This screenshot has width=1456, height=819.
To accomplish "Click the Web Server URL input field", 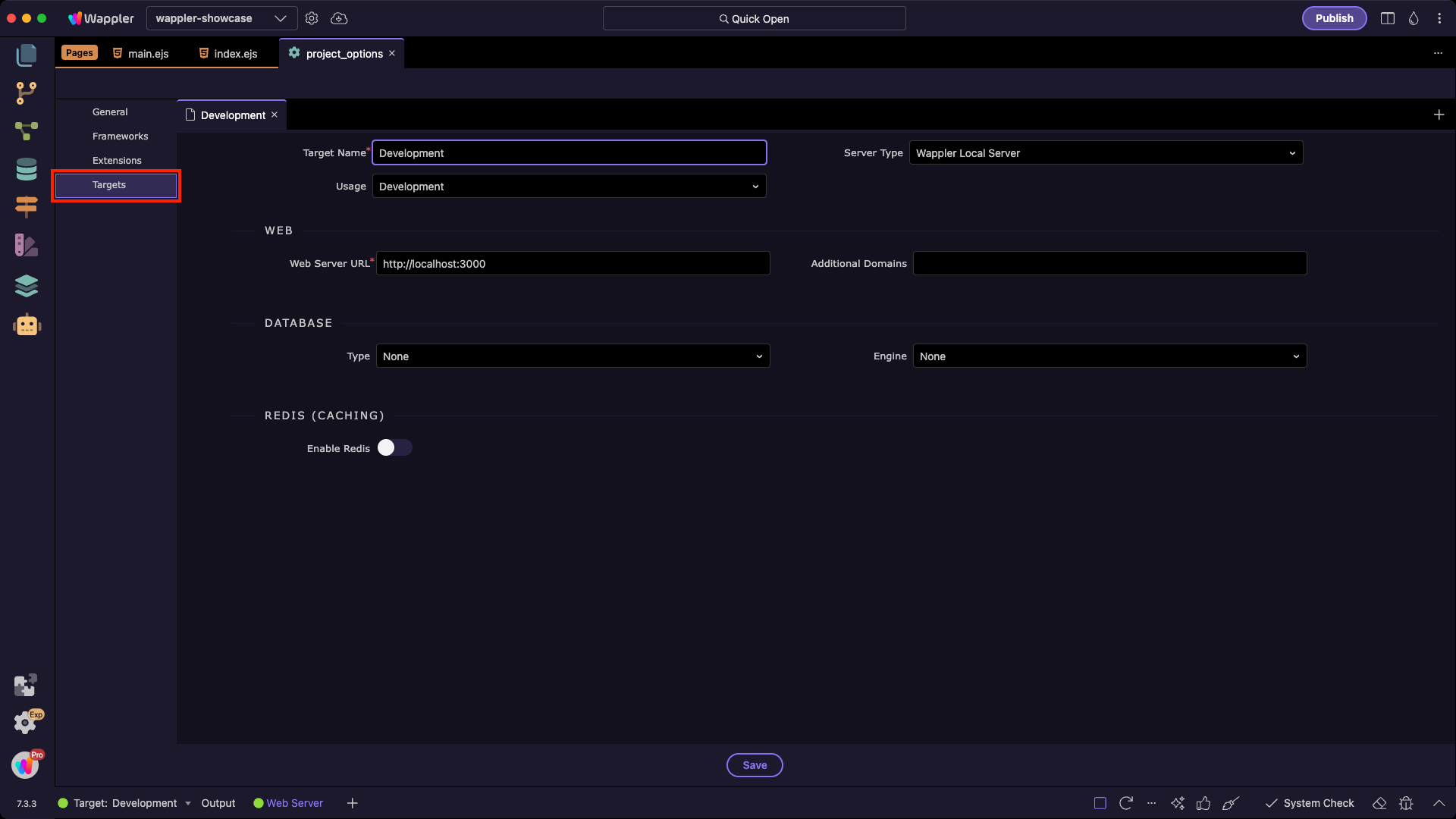I will coord(573,264).
